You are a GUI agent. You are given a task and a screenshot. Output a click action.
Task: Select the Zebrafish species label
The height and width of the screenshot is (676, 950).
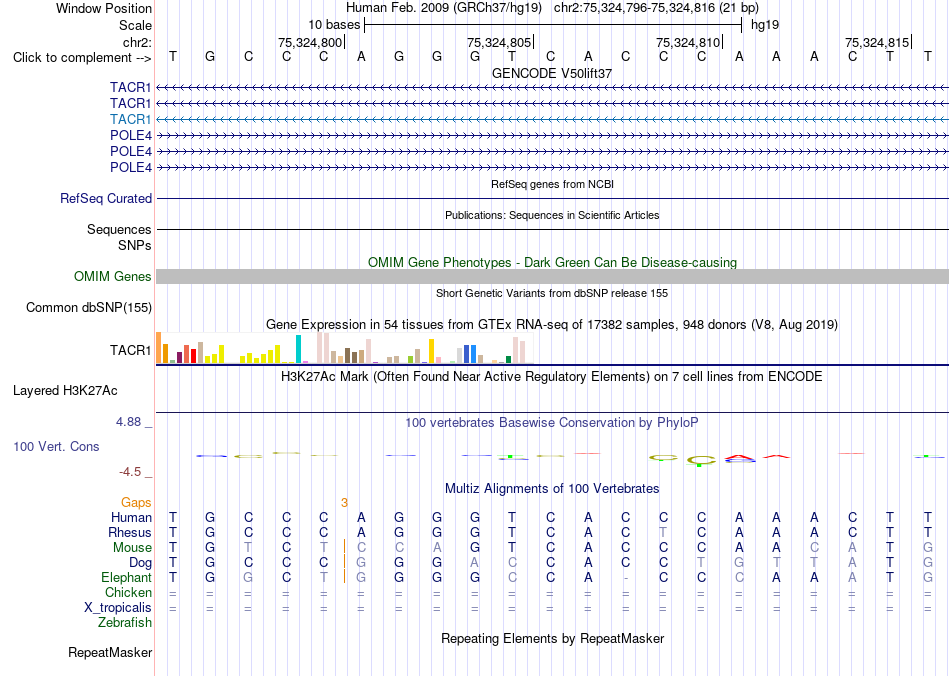(x=125, y=623)
